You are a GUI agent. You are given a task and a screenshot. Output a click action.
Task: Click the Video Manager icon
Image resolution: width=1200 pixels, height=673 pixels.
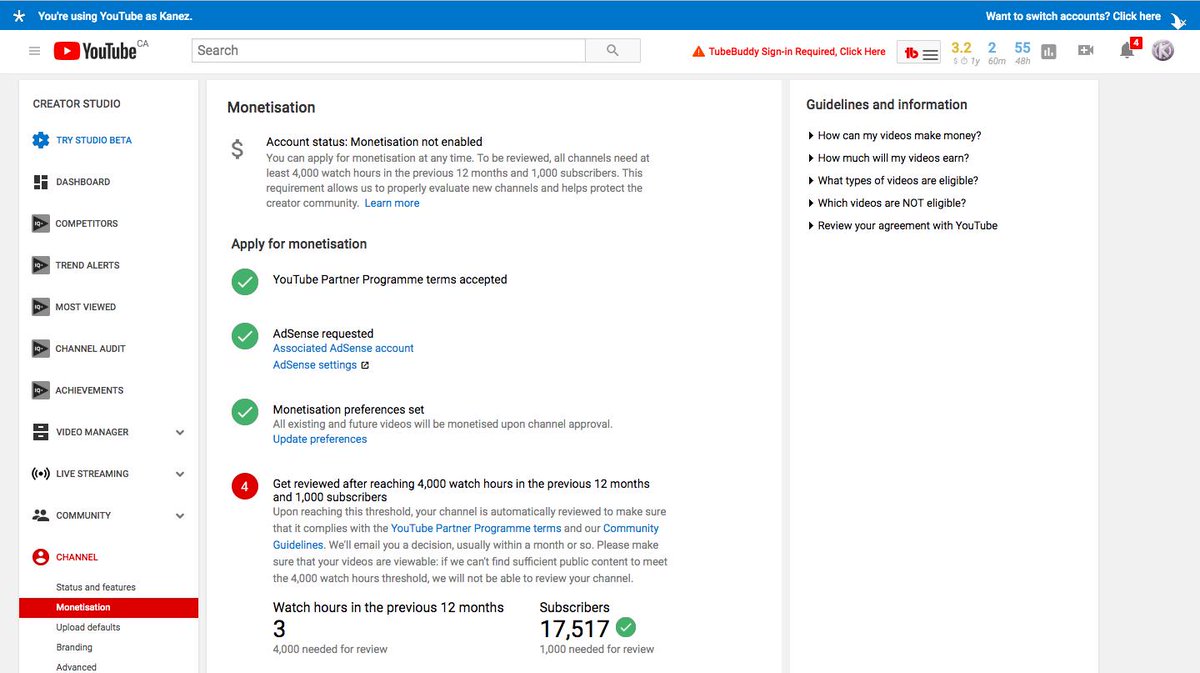point(41,432)
